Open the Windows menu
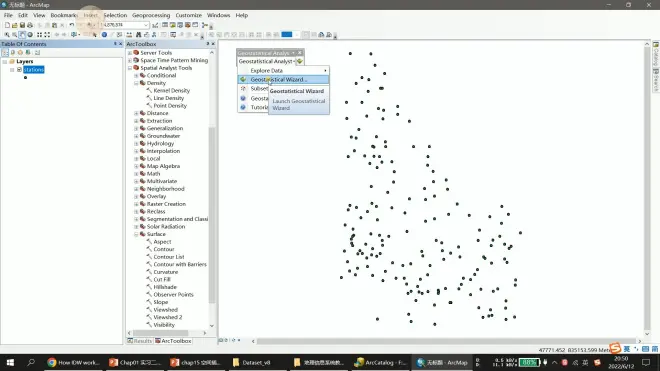This screenshot has height=371, width=660. [218, 15]
